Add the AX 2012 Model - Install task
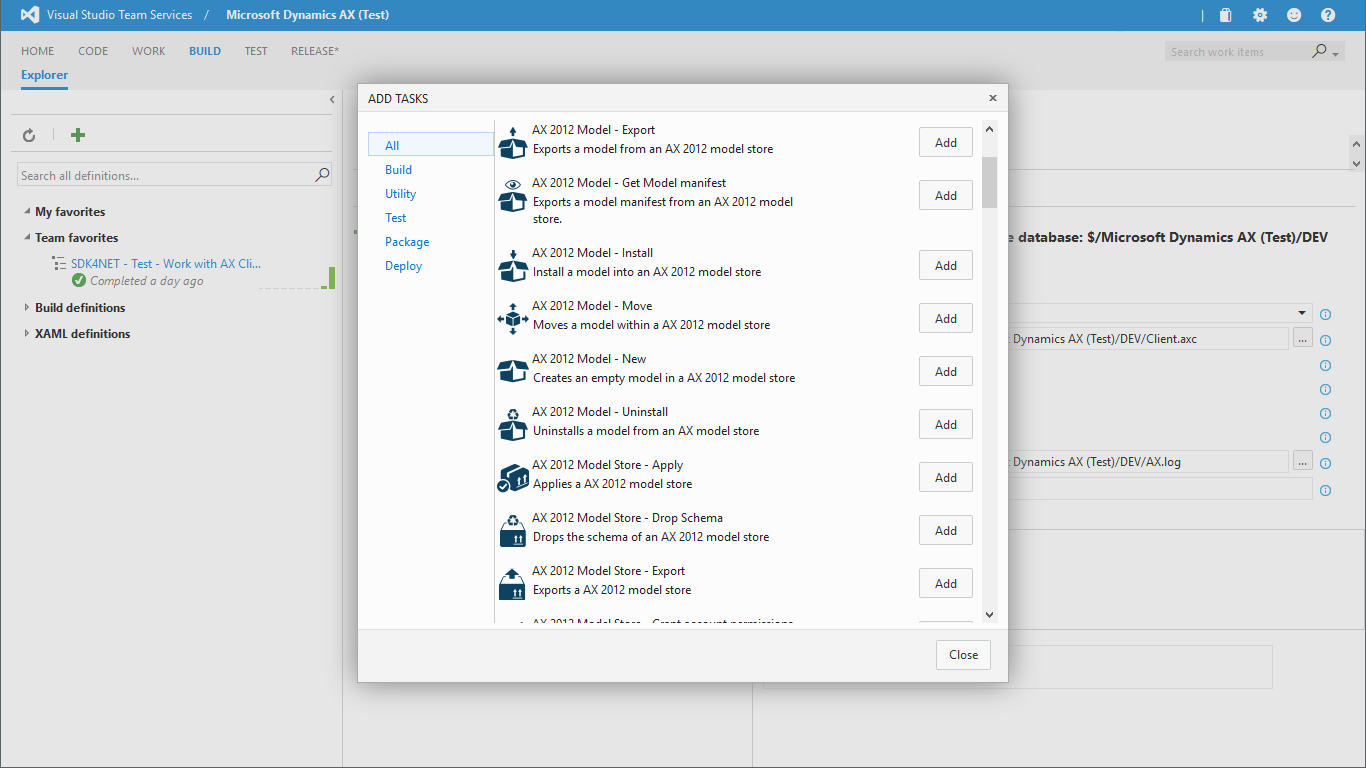The width and height of the screenshot is (1366, 768). (x=946, y=265)
